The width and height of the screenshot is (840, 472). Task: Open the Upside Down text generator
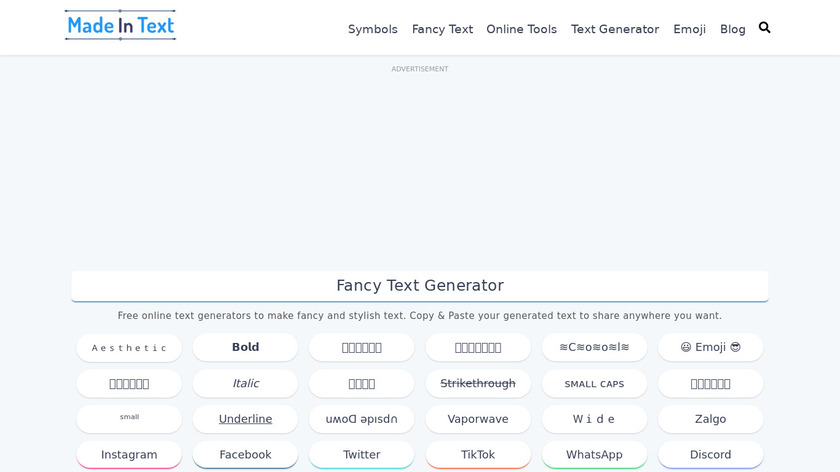[361, 419]
